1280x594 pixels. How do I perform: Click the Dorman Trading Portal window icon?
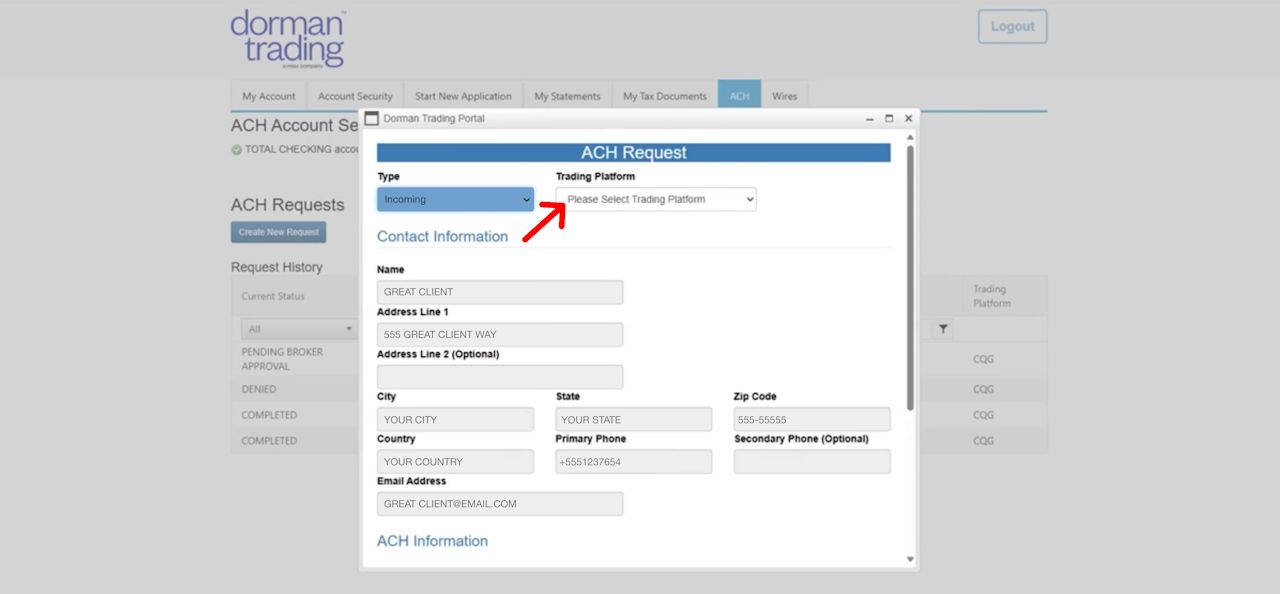coord(372,118)
